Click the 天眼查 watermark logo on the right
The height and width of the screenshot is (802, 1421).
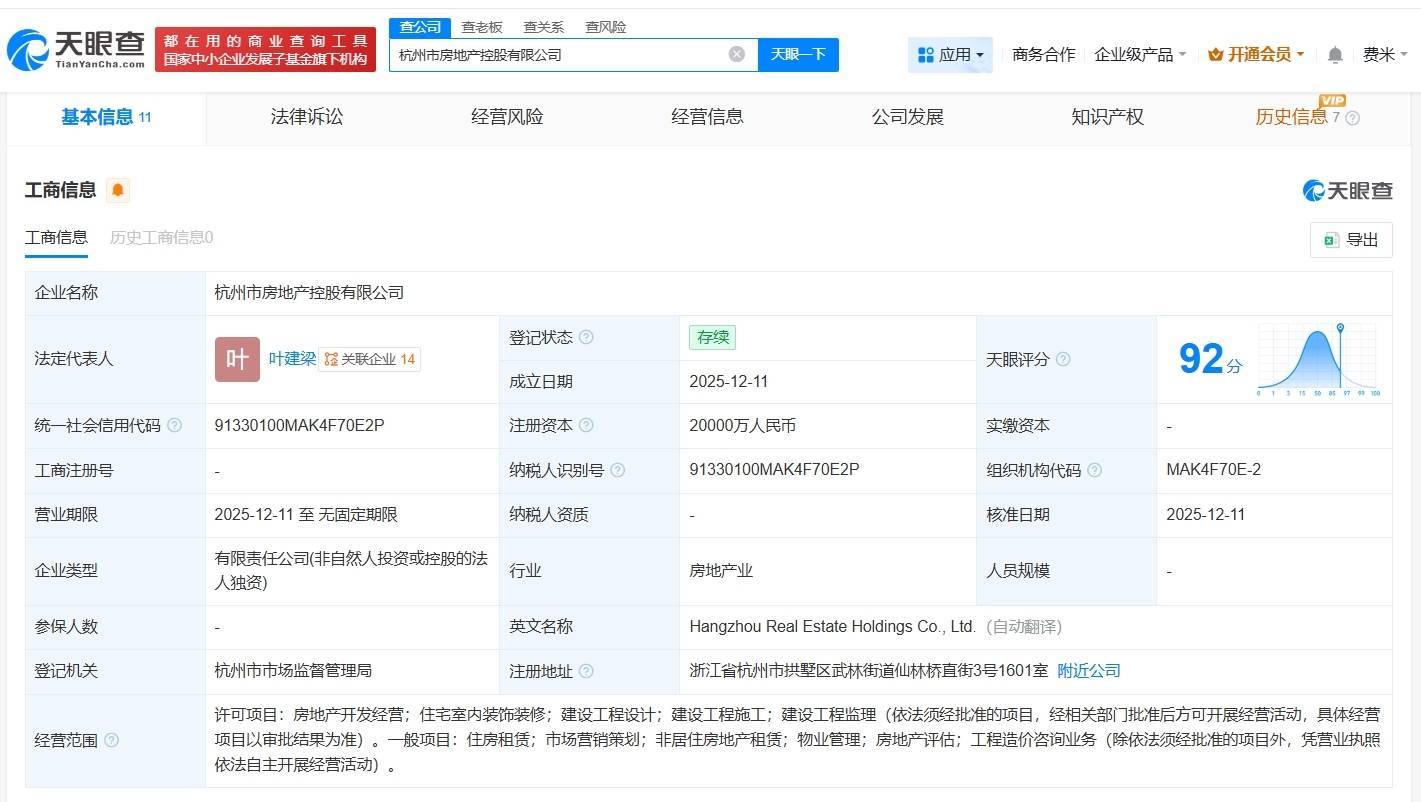click(1347, 190)
